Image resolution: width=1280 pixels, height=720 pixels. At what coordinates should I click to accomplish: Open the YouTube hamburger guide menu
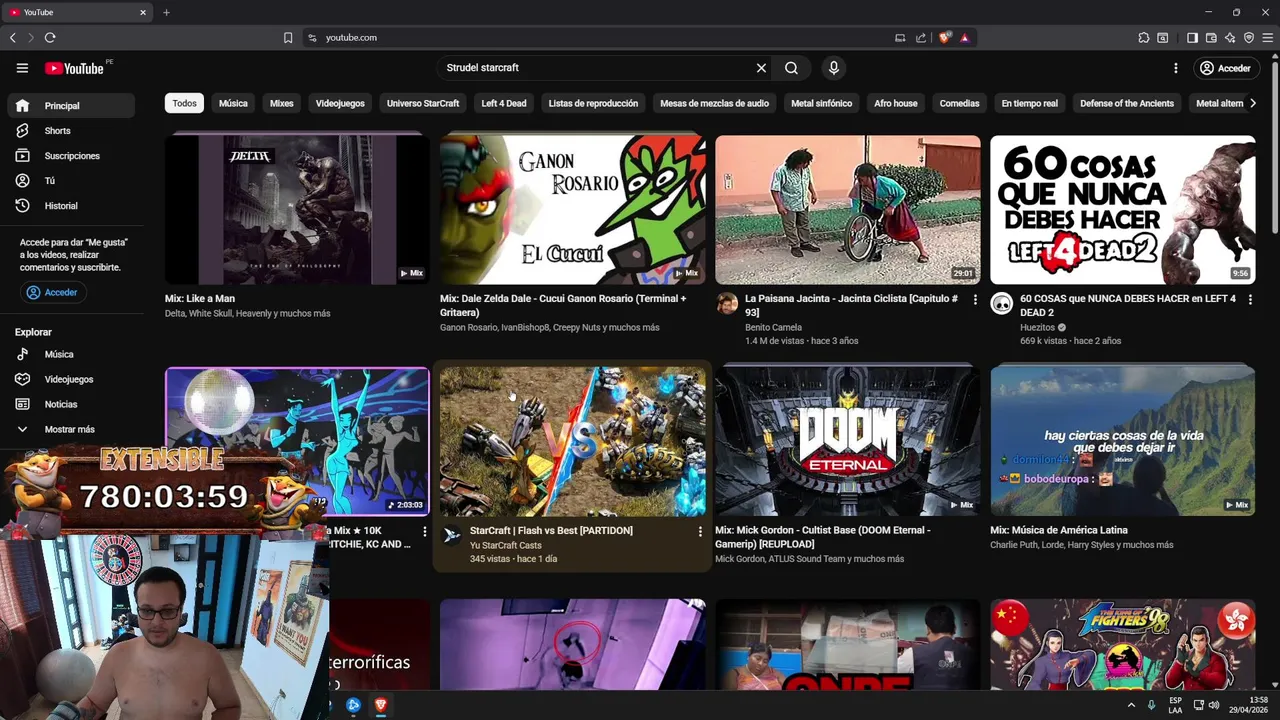[22, 68]
